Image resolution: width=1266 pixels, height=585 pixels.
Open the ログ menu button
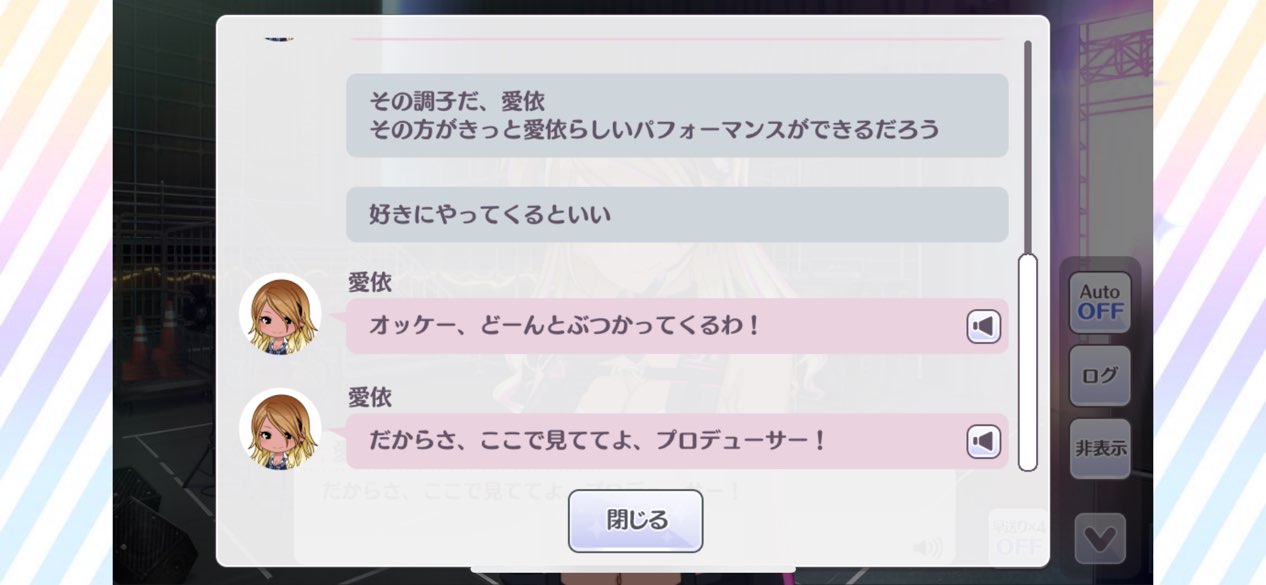[1100, 376]
